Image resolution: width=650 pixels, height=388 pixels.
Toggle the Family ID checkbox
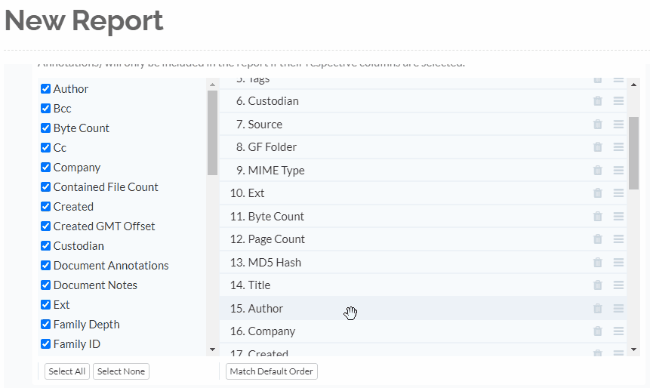pyautogui.click(x=46, y=344)
